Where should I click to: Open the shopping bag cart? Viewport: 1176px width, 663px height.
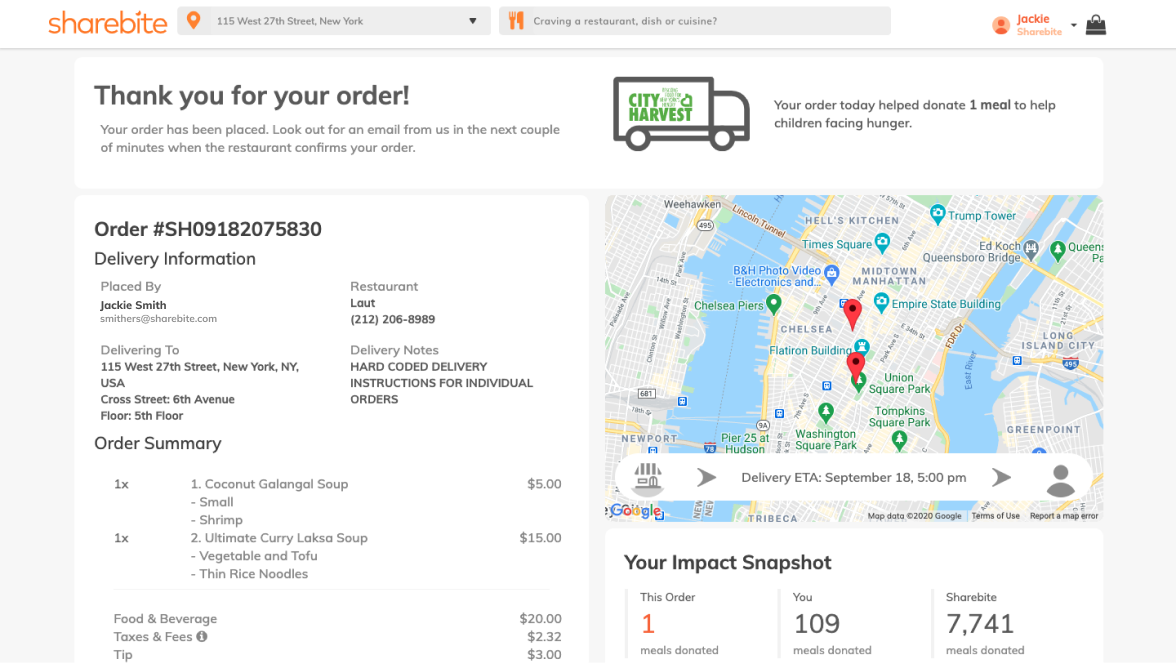click(1096, 25)
